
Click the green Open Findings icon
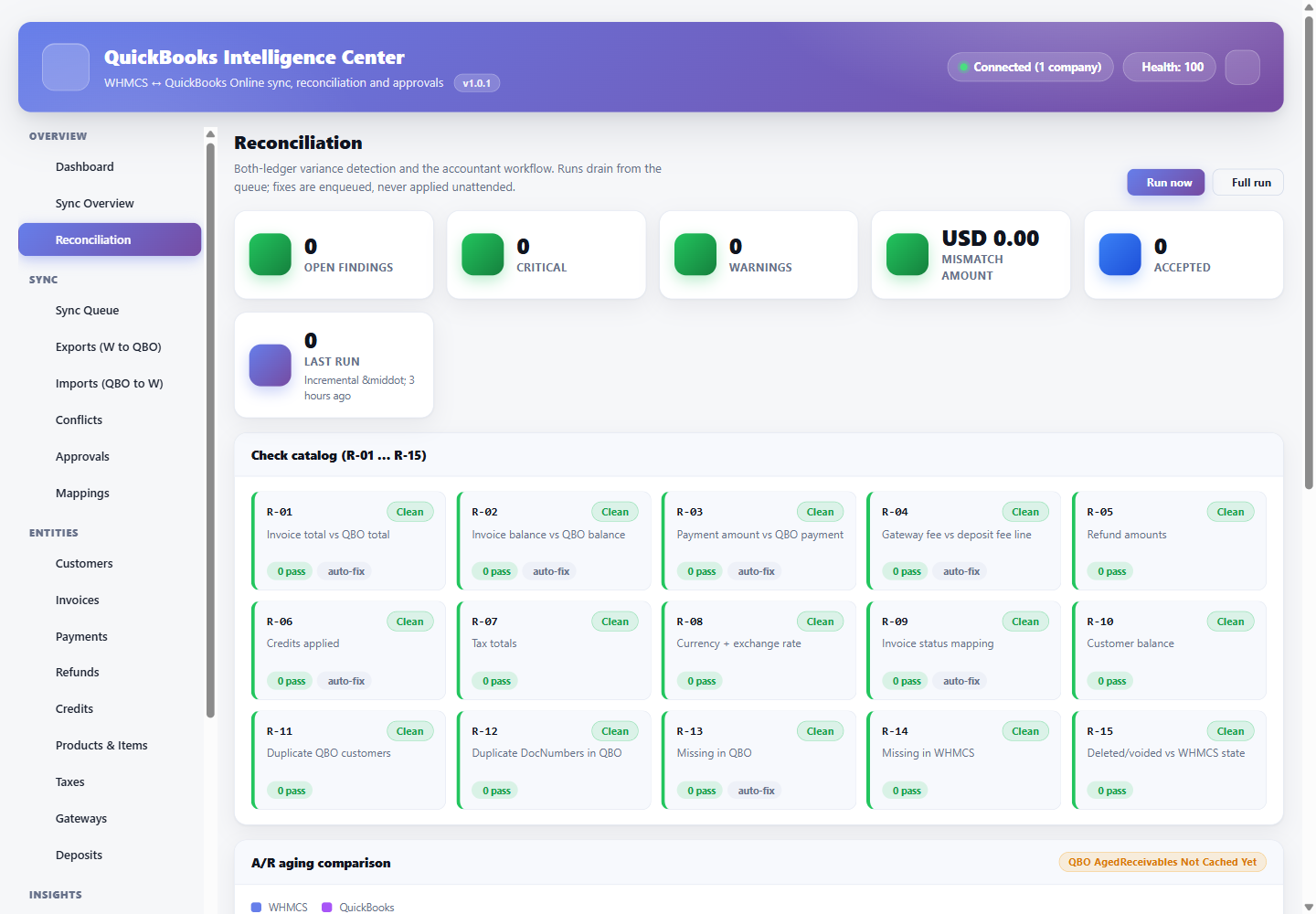tap(271, 254)
